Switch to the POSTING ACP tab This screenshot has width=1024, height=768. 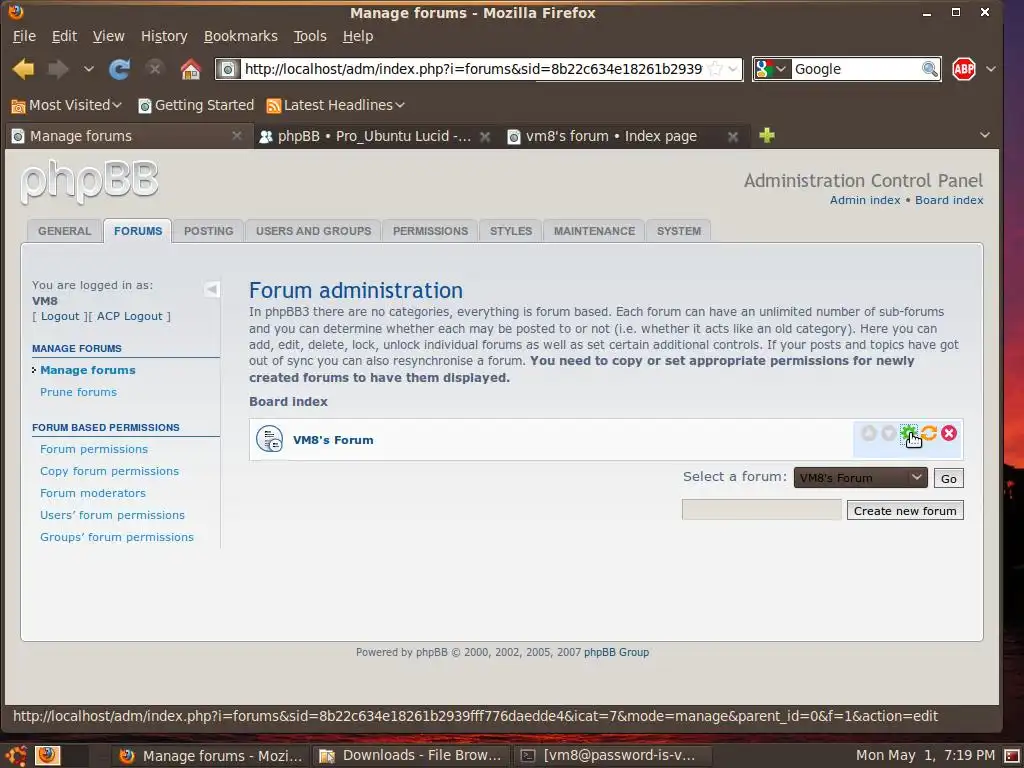[x=208, y=231]
